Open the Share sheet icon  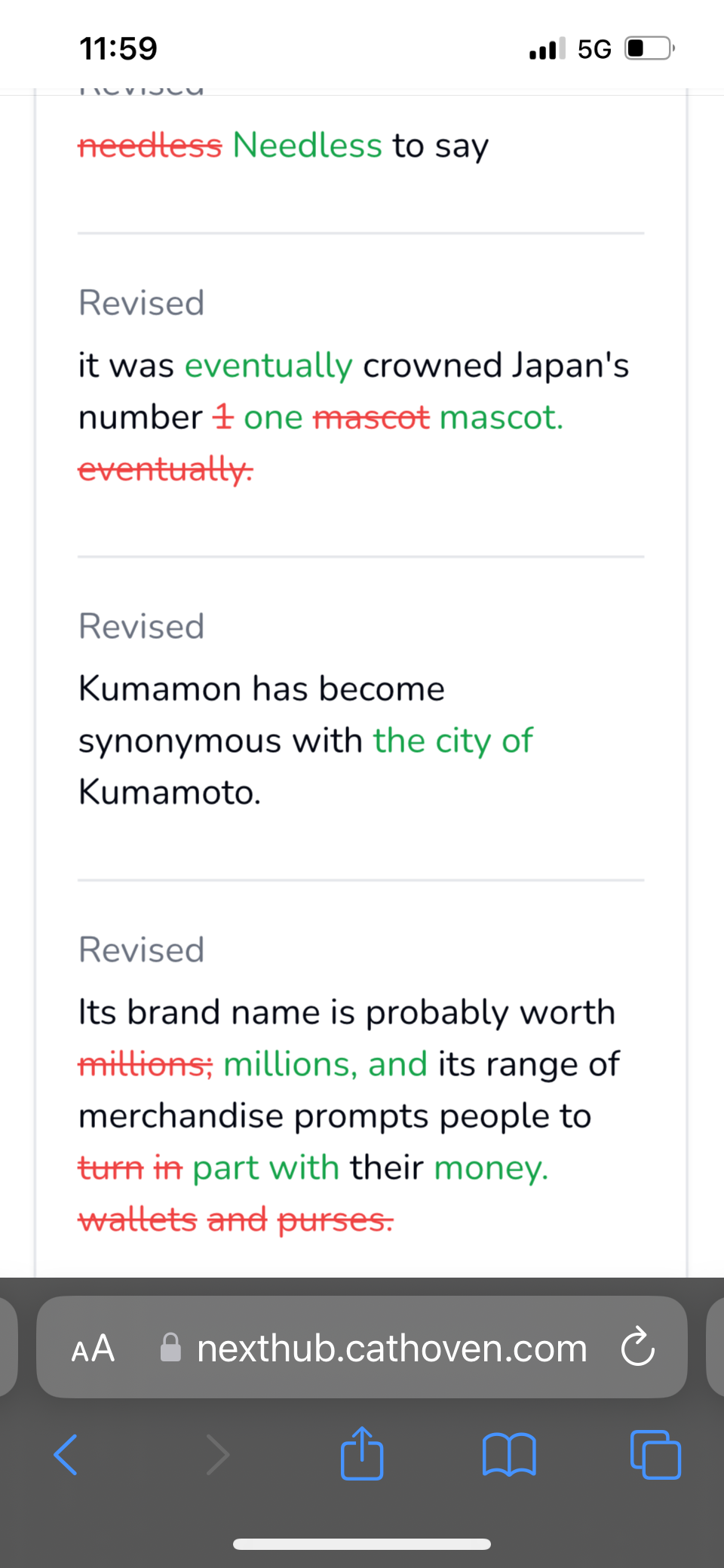pyautogui.click(x=362, y=1452)
